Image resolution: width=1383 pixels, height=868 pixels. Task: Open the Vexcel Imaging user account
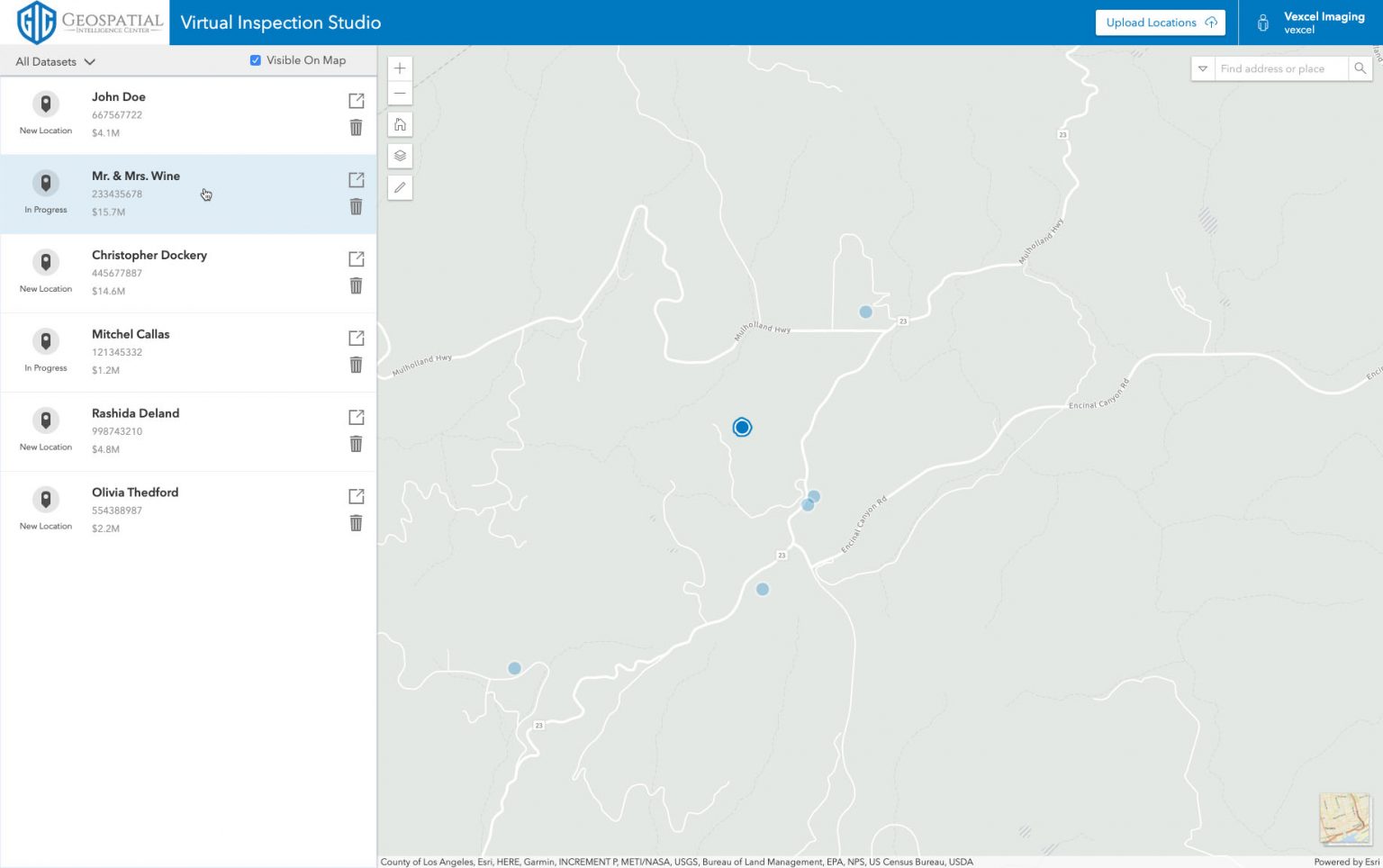(x=1313, y=23)
